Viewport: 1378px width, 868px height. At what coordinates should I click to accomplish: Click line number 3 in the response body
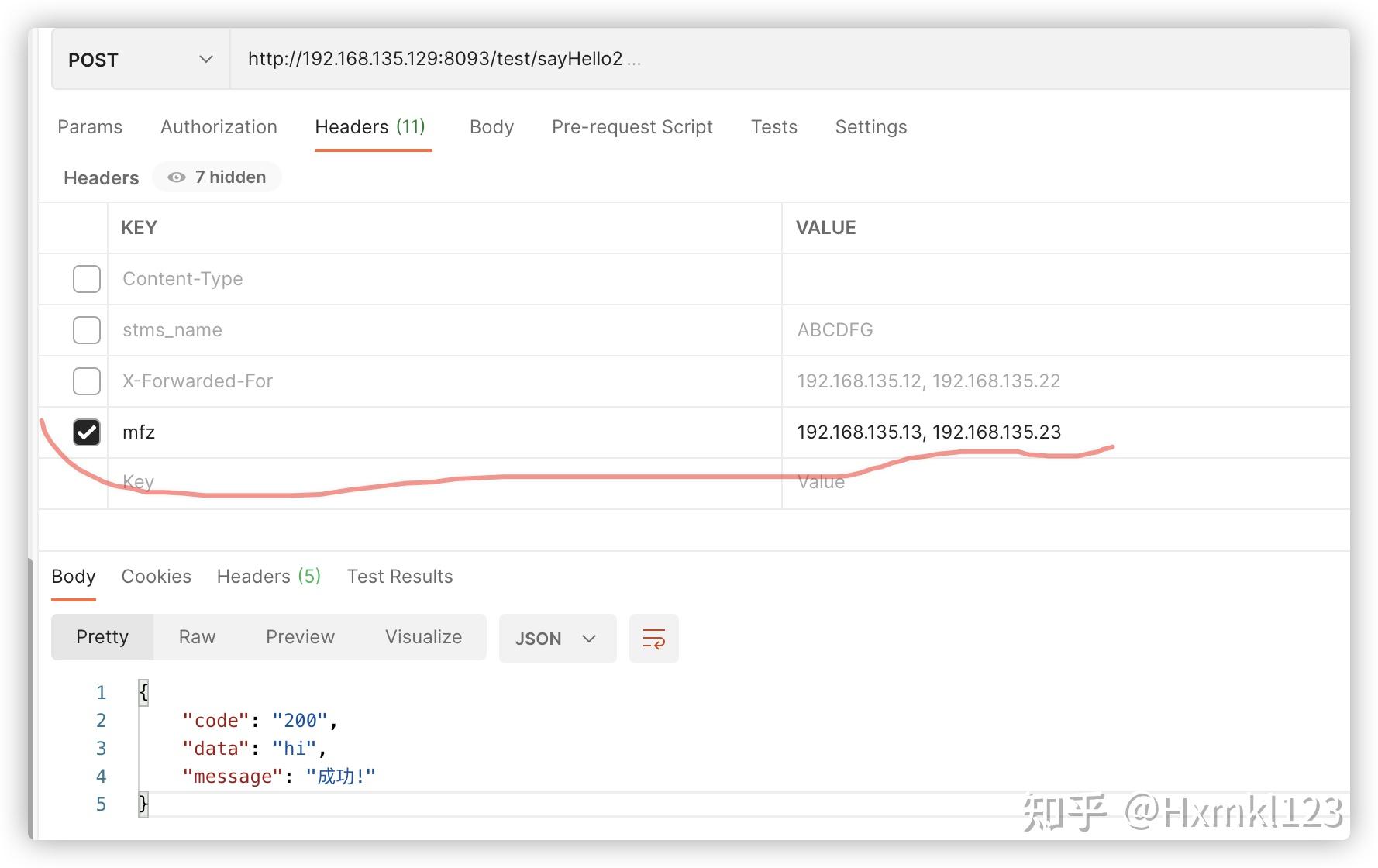pyautogui.click(x=101, y=747)
